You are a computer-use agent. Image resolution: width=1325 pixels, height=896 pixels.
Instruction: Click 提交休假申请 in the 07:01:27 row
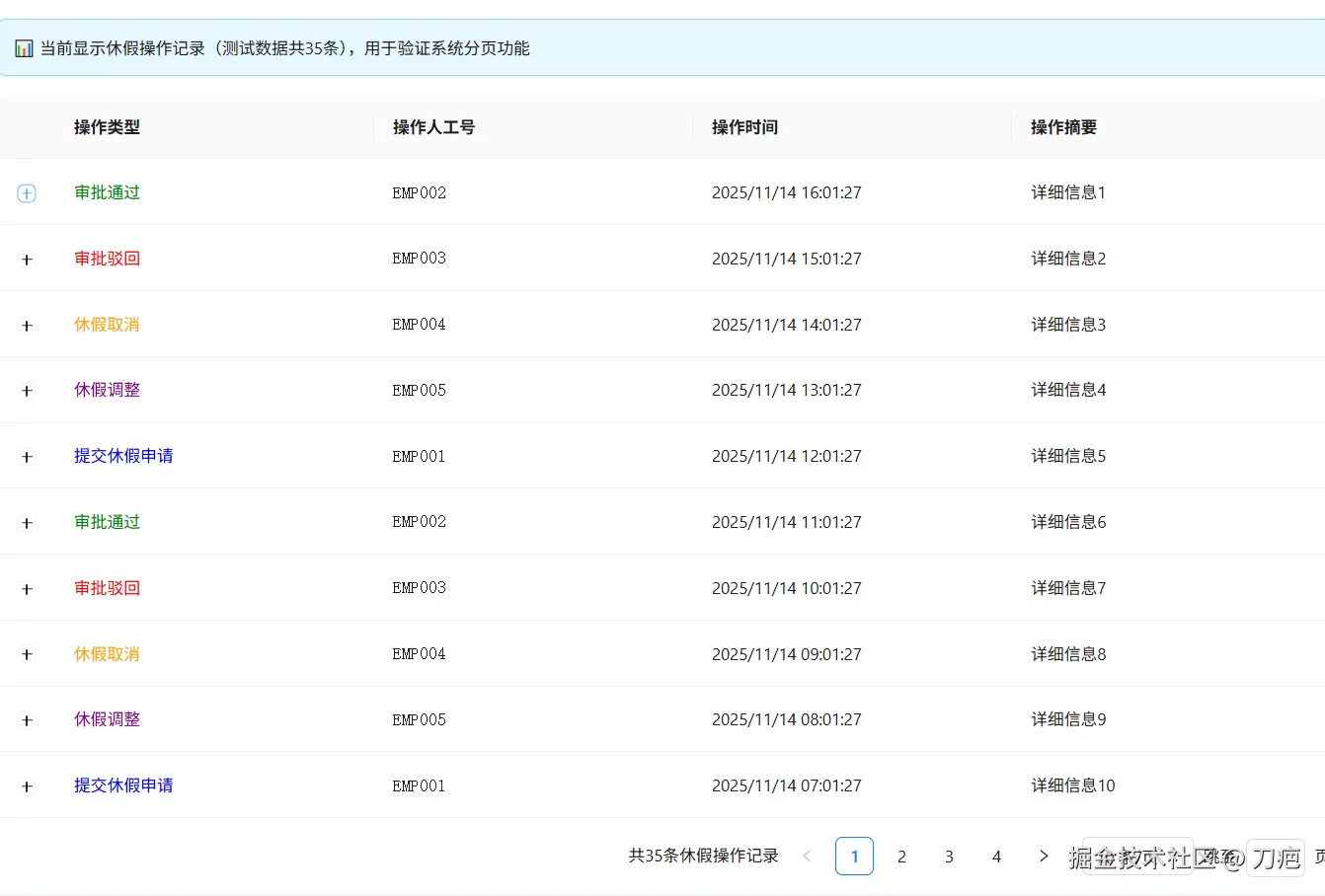point(123,785)
